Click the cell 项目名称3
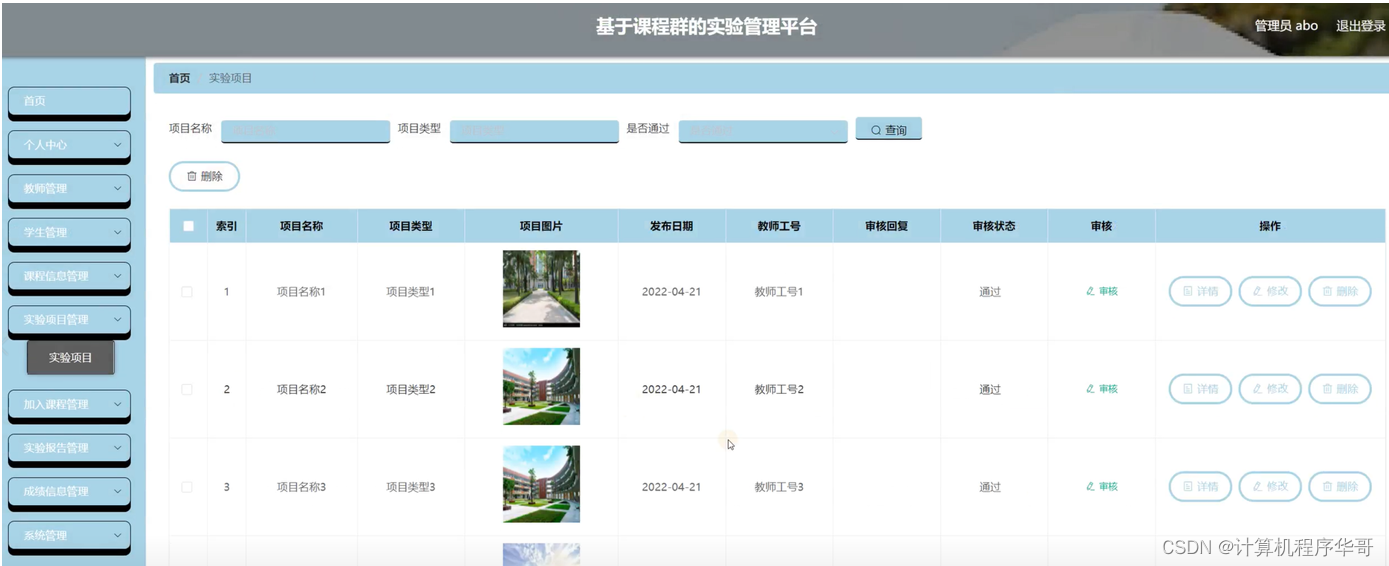This screenshot has width=1389, height=566. pyautogui.click(x=301, y=487)
